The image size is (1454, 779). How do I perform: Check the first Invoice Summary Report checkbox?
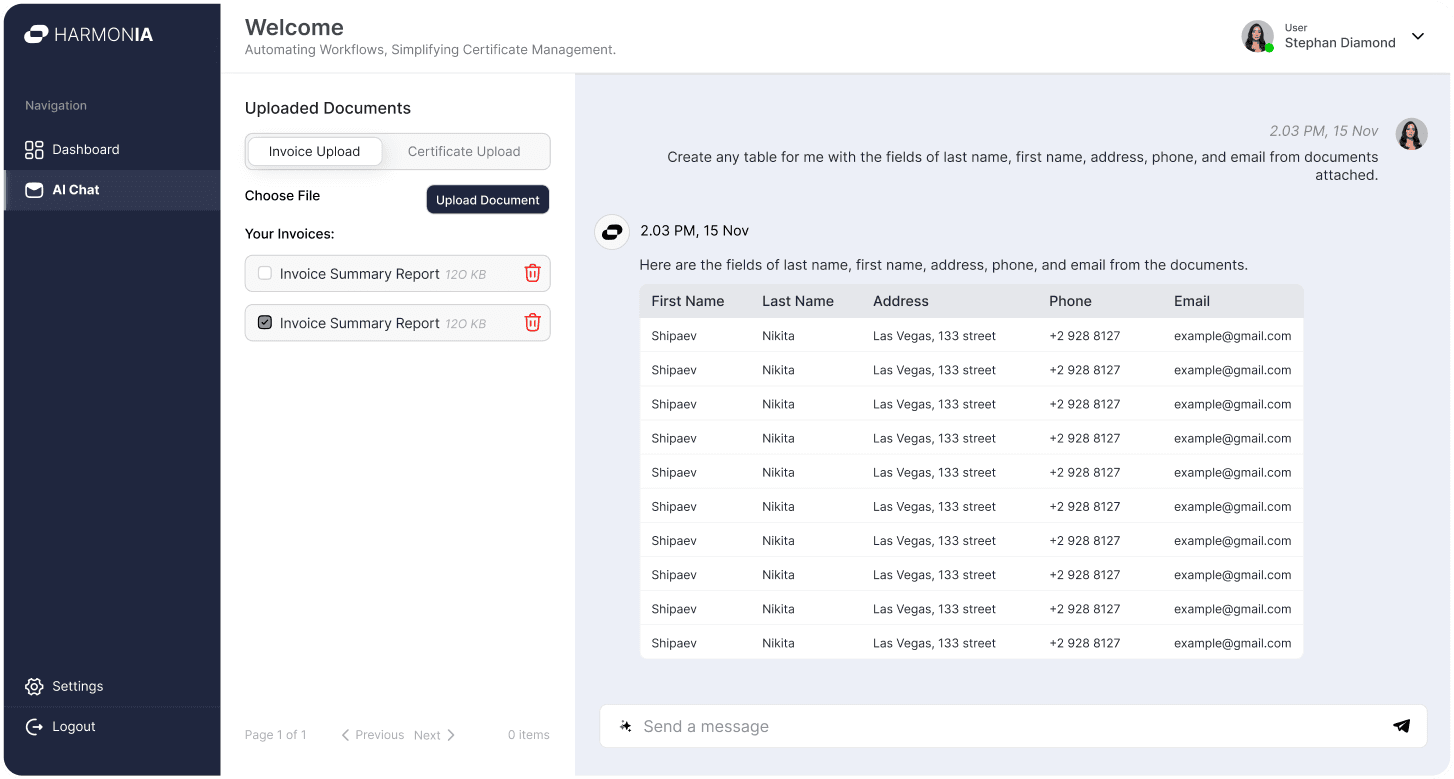[265, 273]
